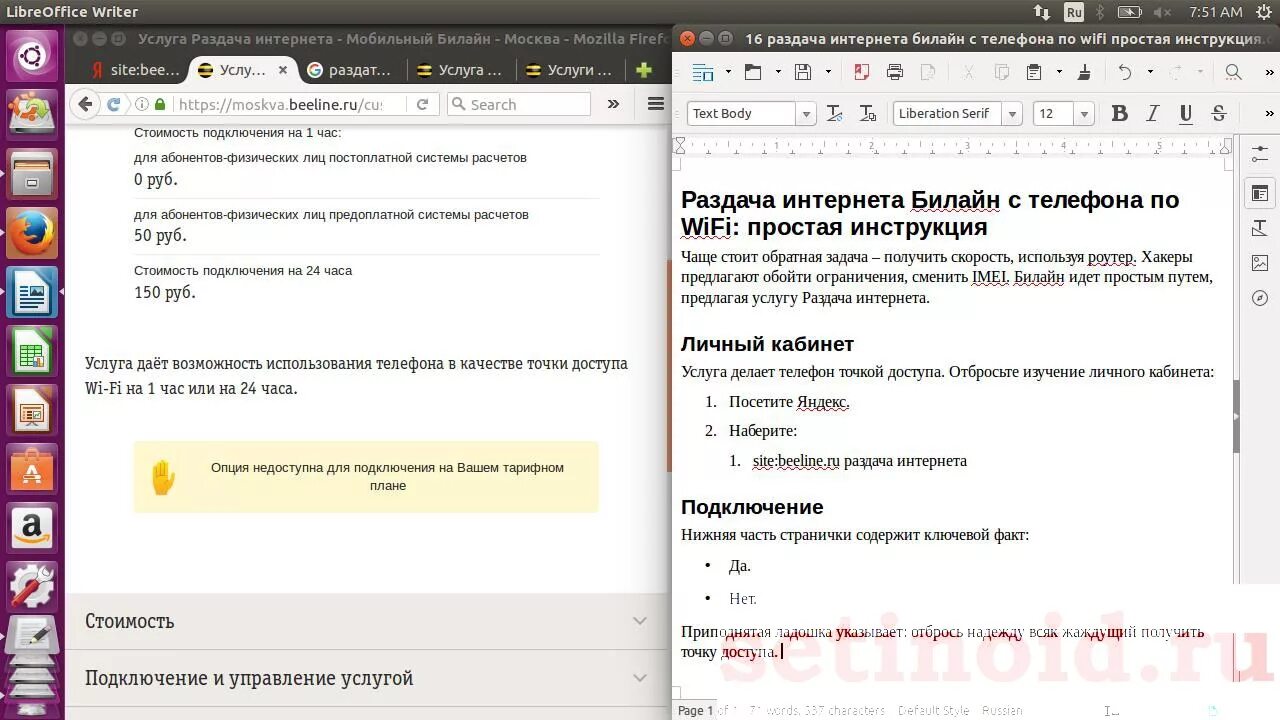
Task: Click the Ru keyboard layout indicator
Action: (x=1074, y=12)
